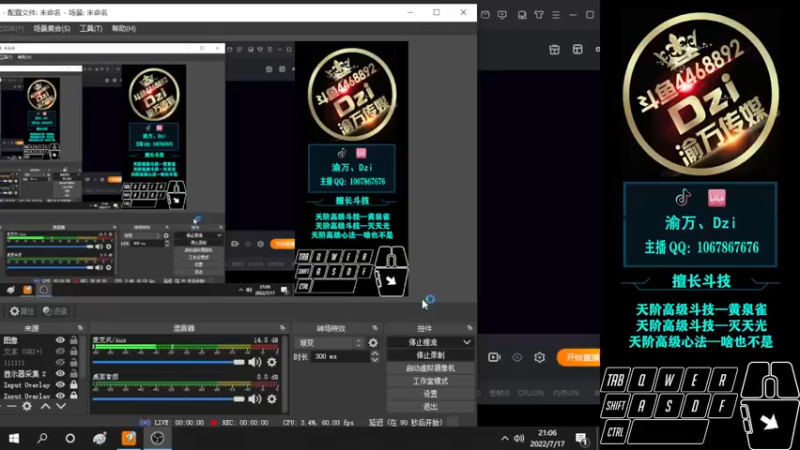The image size is (800, 450).
Task: Click the 停止推流 button
Action: point(423,342)
